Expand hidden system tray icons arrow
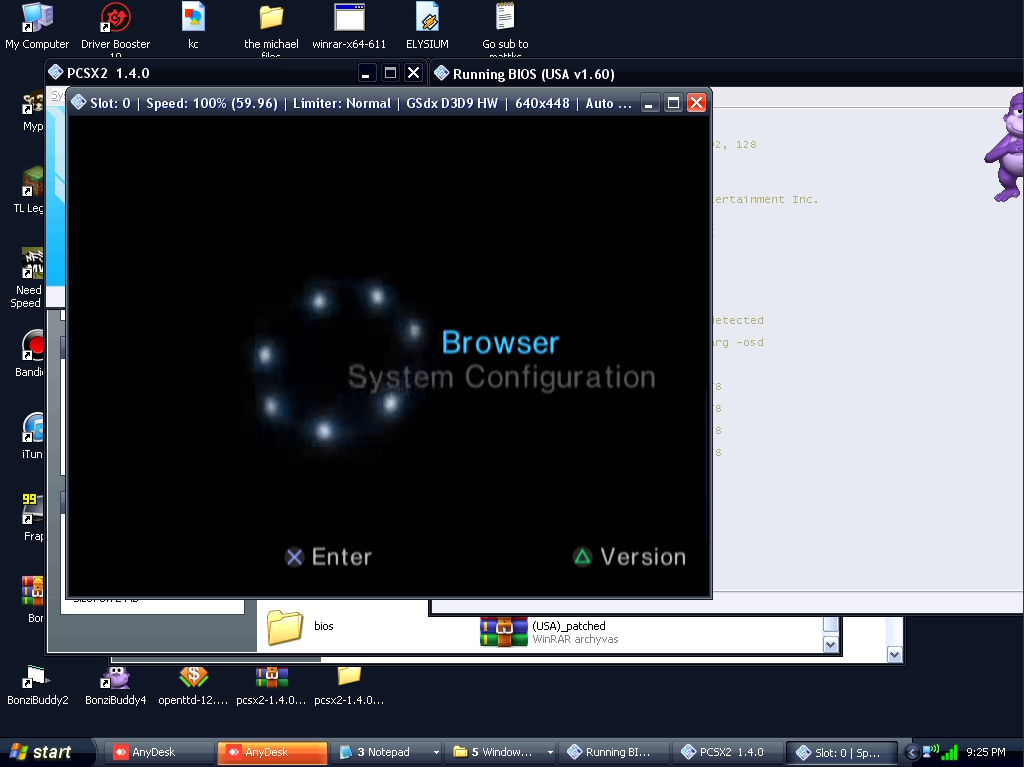Screen dimensions: 1024x767 coord(912,753)
